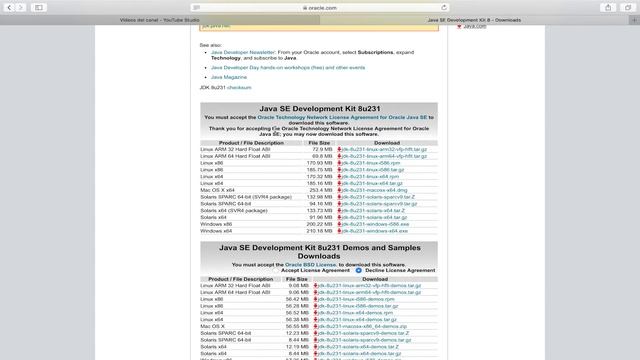640x360 pixels.
Task: Download jdk-8u231-macosx-x86_64-demos.zip
Action: pyautogui.click(x=362, y=327)
